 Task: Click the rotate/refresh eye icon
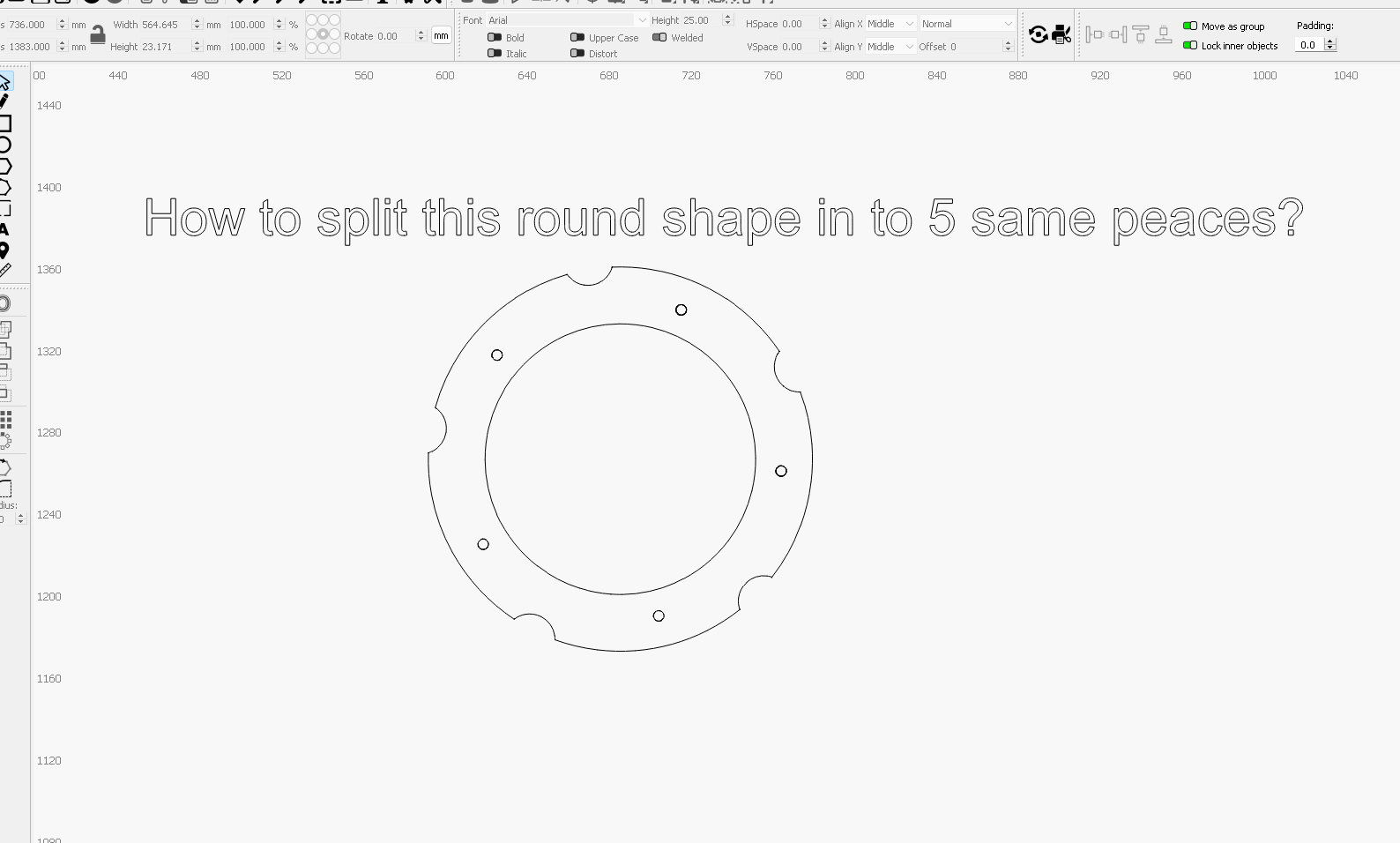coord(1039,34)
